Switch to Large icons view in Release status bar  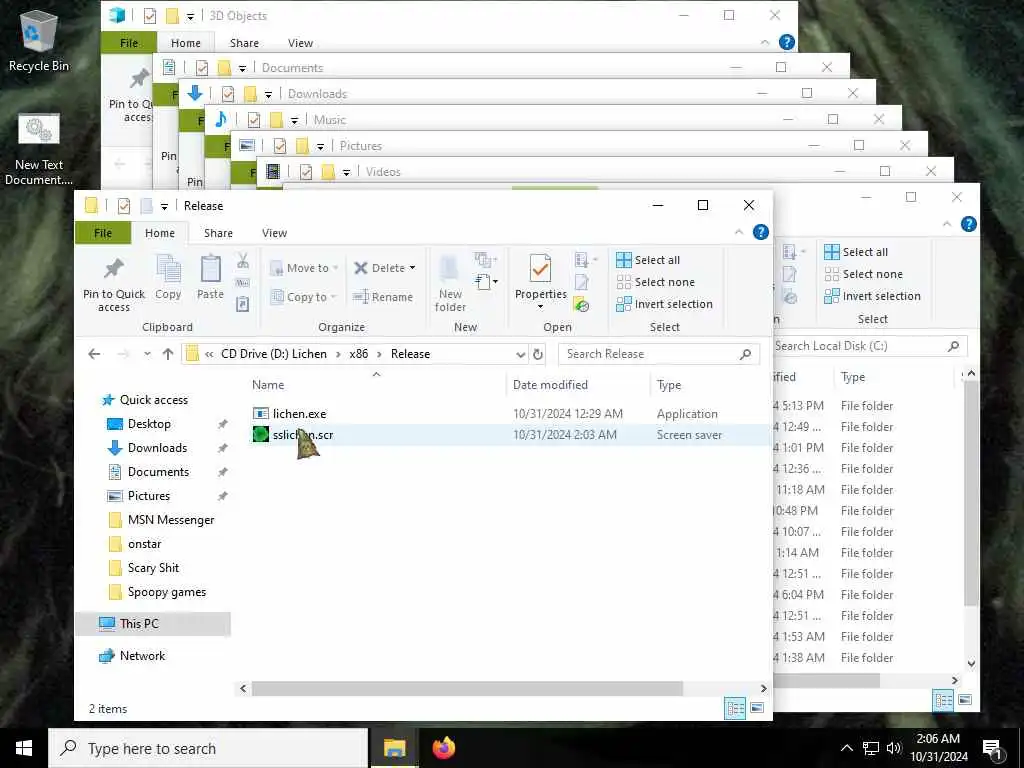757,709
